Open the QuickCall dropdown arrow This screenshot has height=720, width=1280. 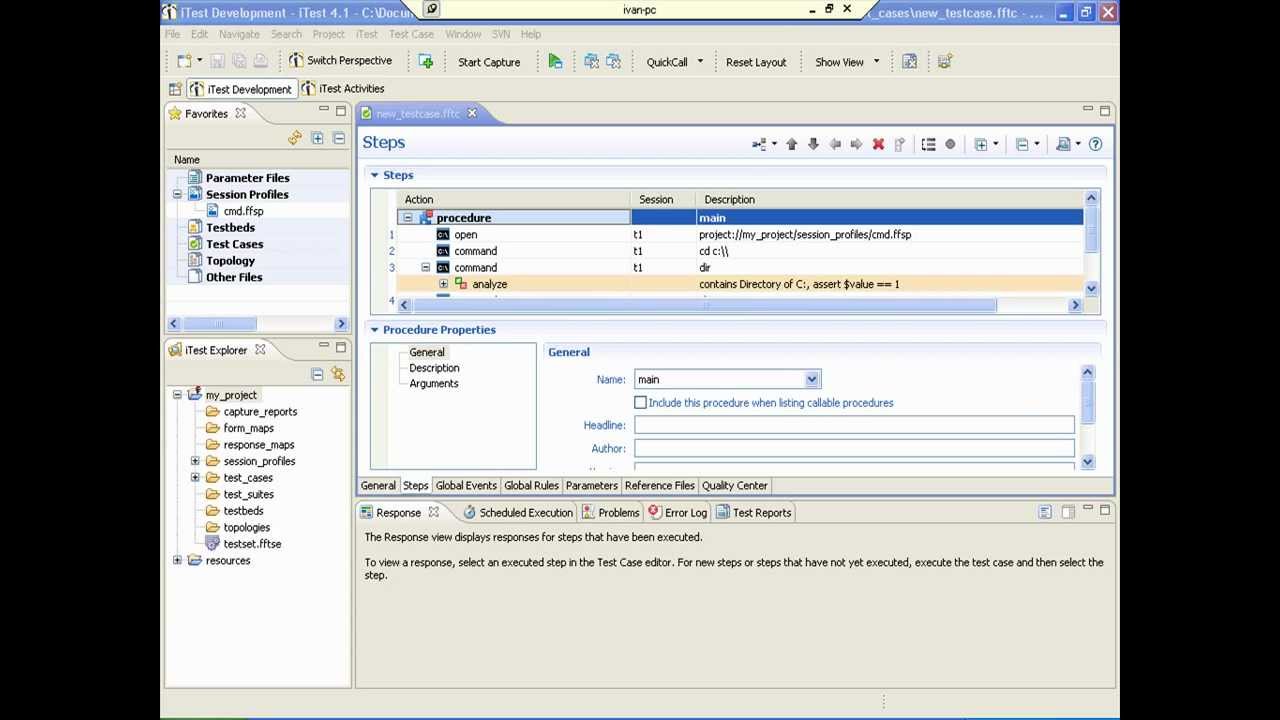coord(700,62)
